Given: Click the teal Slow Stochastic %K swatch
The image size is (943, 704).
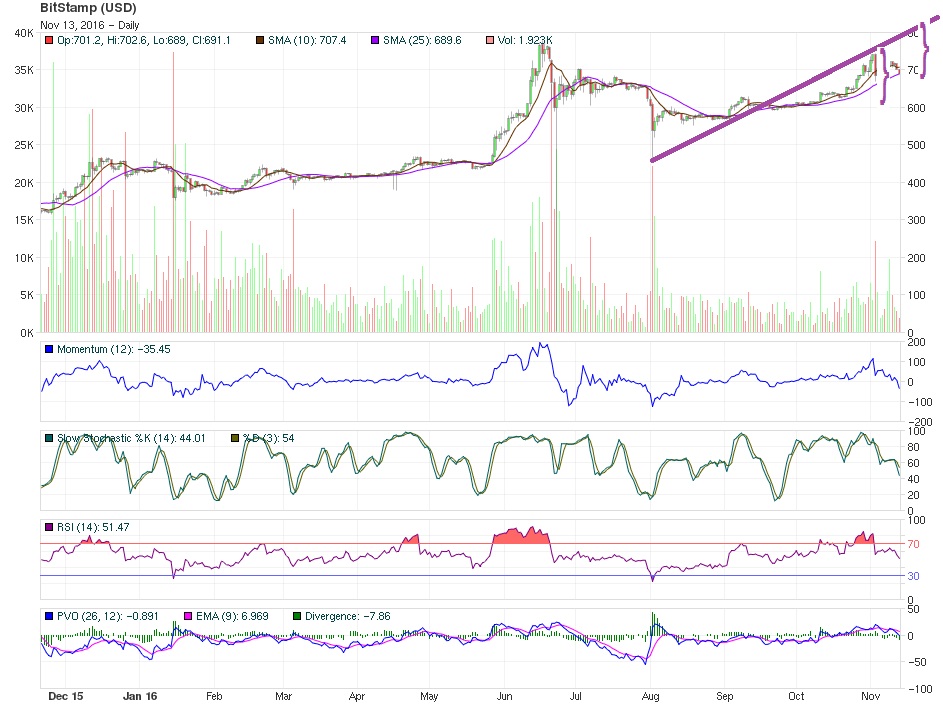Looking at the screenshot, I should [49, 438].
